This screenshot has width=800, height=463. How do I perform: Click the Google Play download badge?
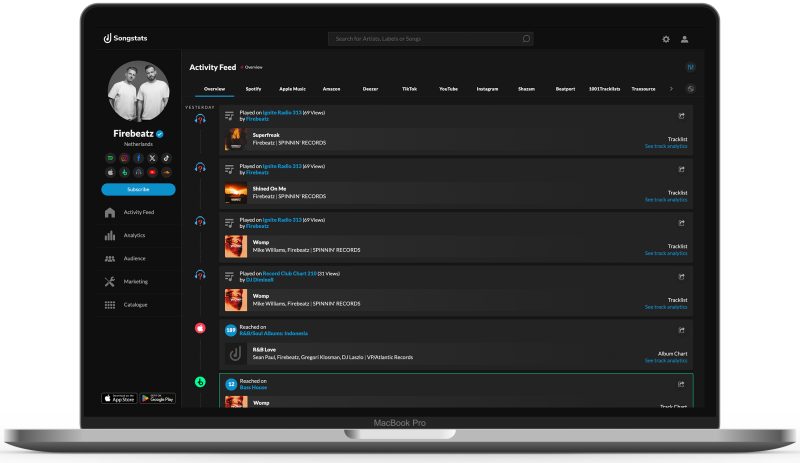tap(158, 398)
